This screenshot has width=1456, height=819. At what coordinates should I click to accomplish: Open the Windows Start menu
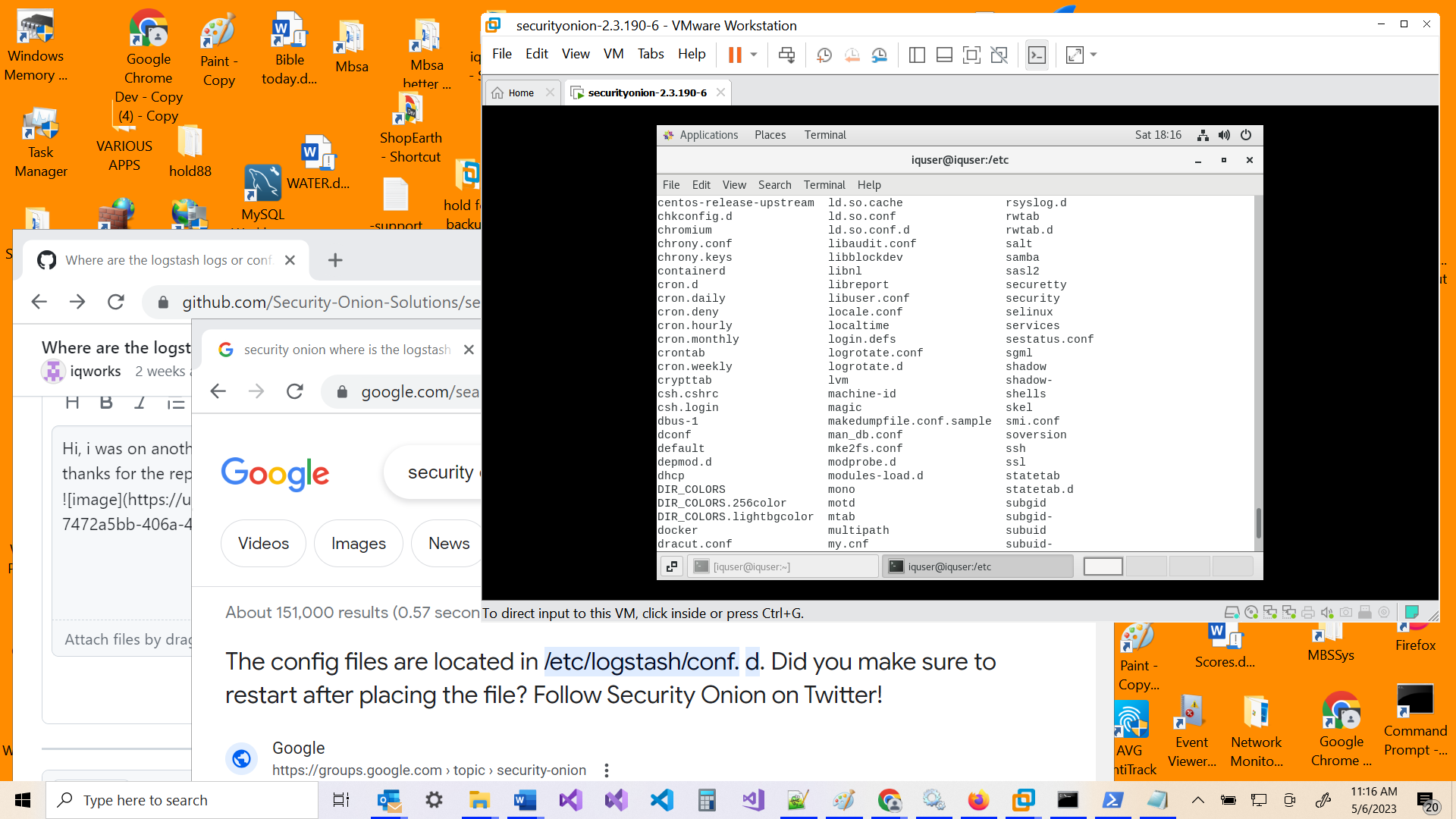click(23, 800)
